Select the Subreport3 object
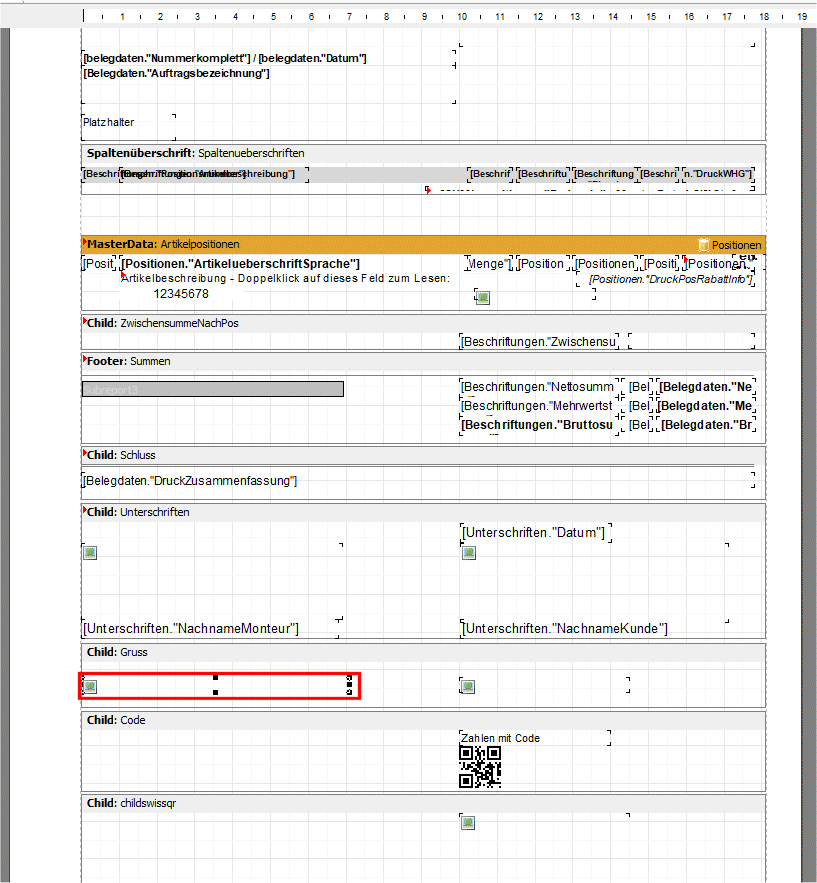Viewport: 817px width, 883px height. [213, 389]
